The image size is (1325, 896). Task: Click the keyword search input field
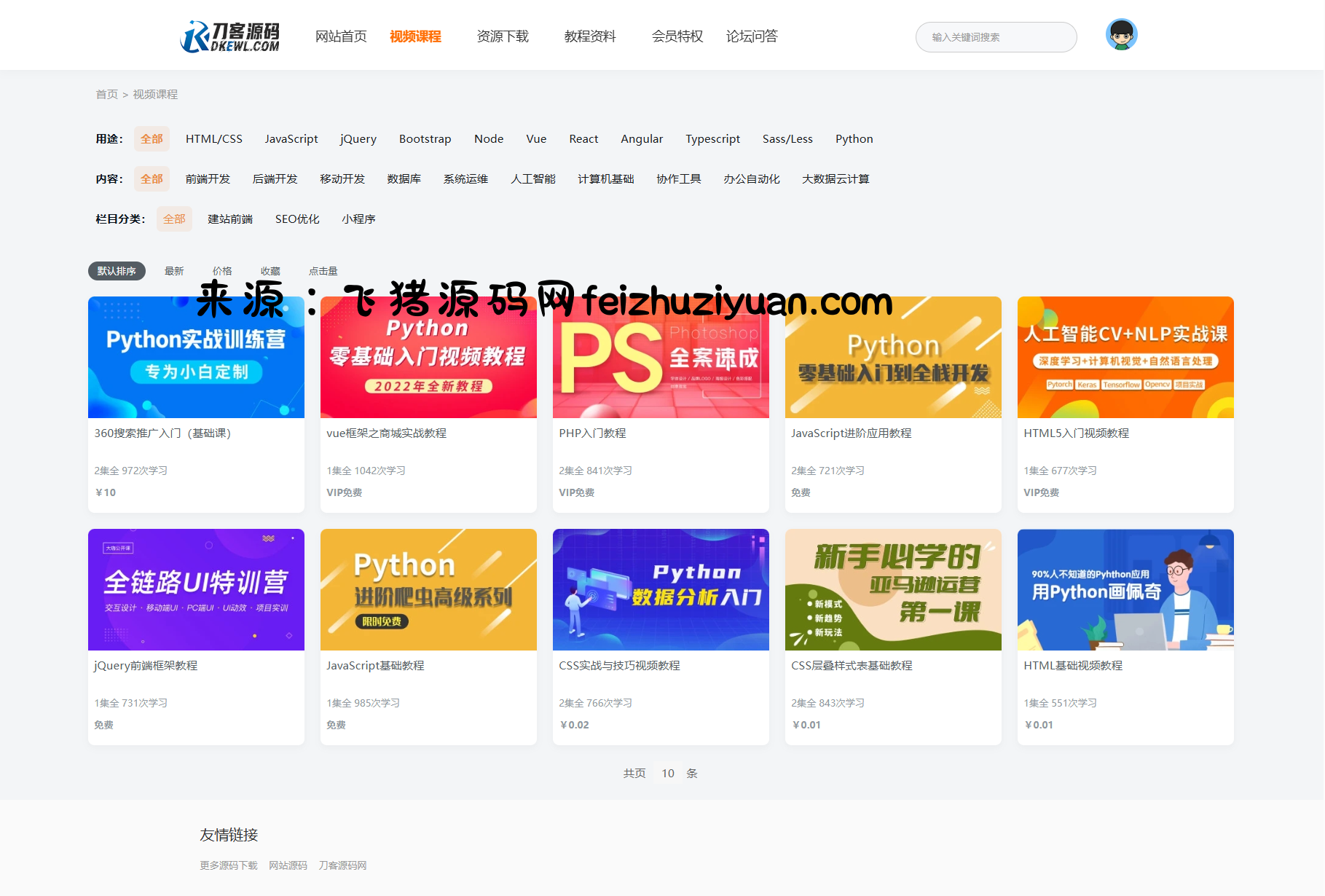coord(996,37)
